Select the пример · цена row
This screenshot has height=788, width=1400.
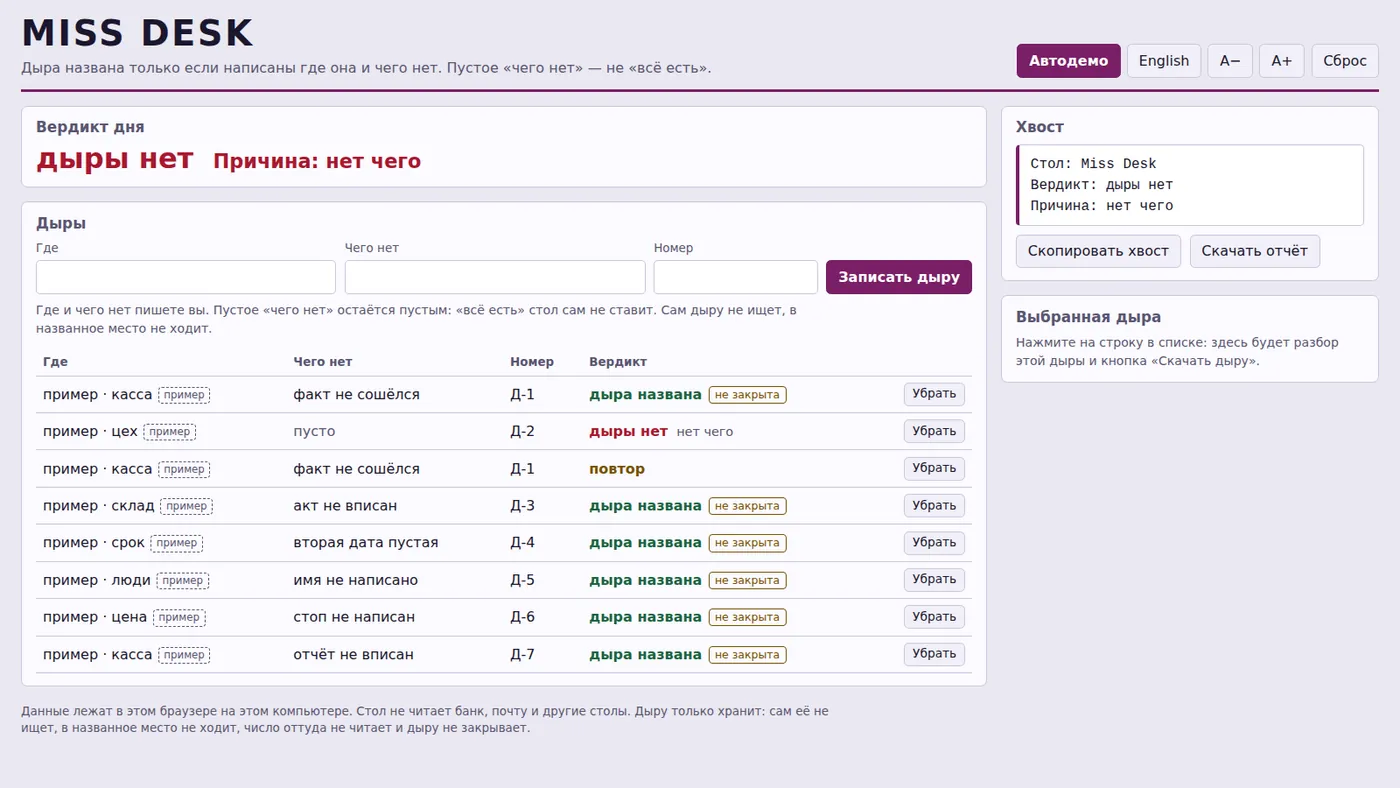504,617
